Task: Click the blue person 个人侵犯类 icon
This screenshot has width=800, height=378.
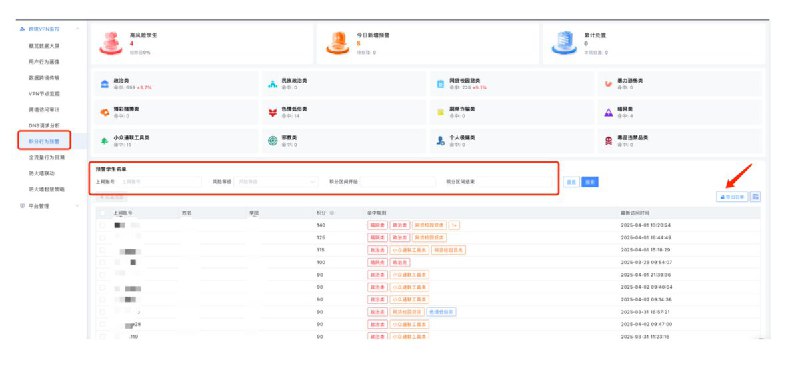Action: [440, 141]
